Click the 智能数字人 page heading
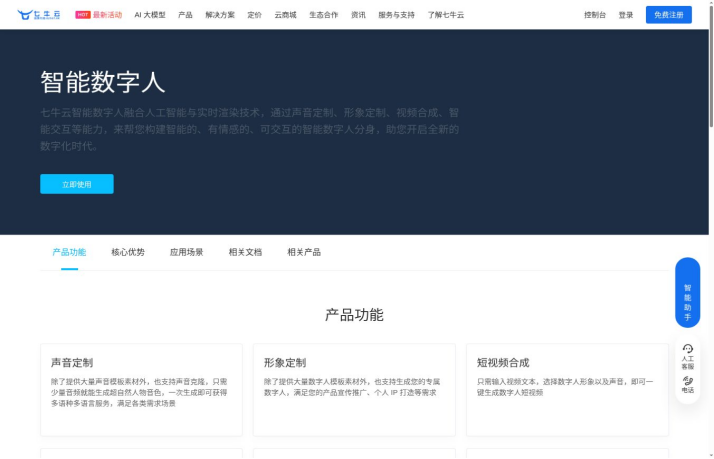Viewport: 714px width, 459px height. pos(102,82)
